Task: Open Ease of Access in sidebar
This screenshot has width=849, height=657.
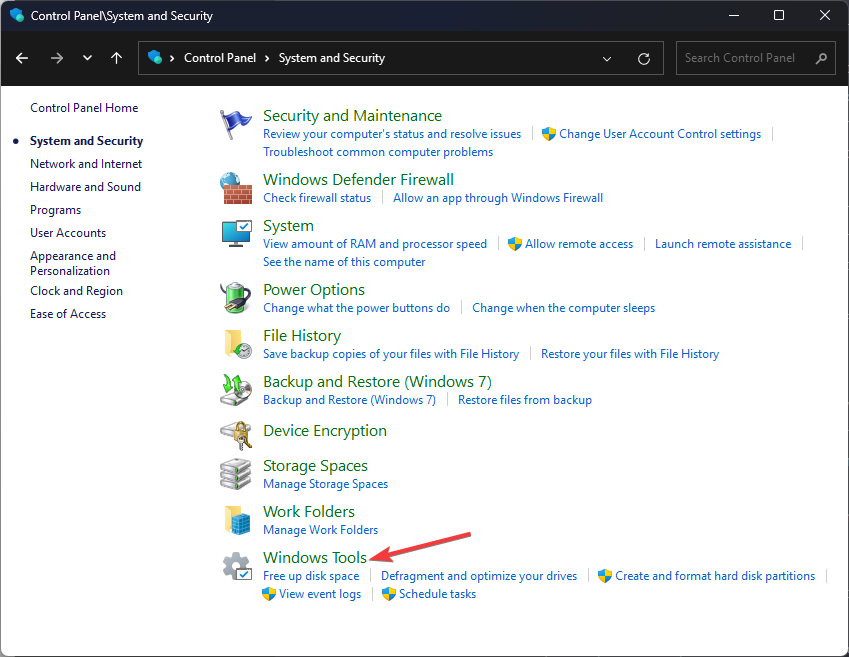Action: click(68, 314)
